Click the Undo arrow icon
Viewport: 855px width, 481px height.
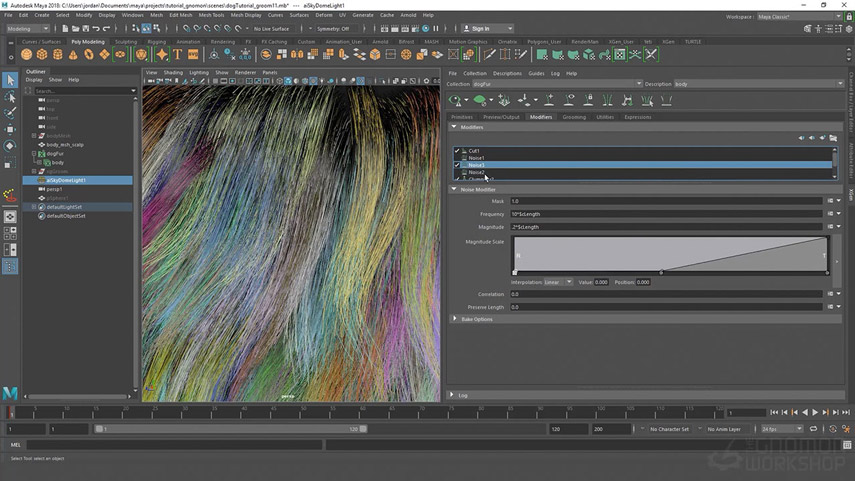coord(96,28)
